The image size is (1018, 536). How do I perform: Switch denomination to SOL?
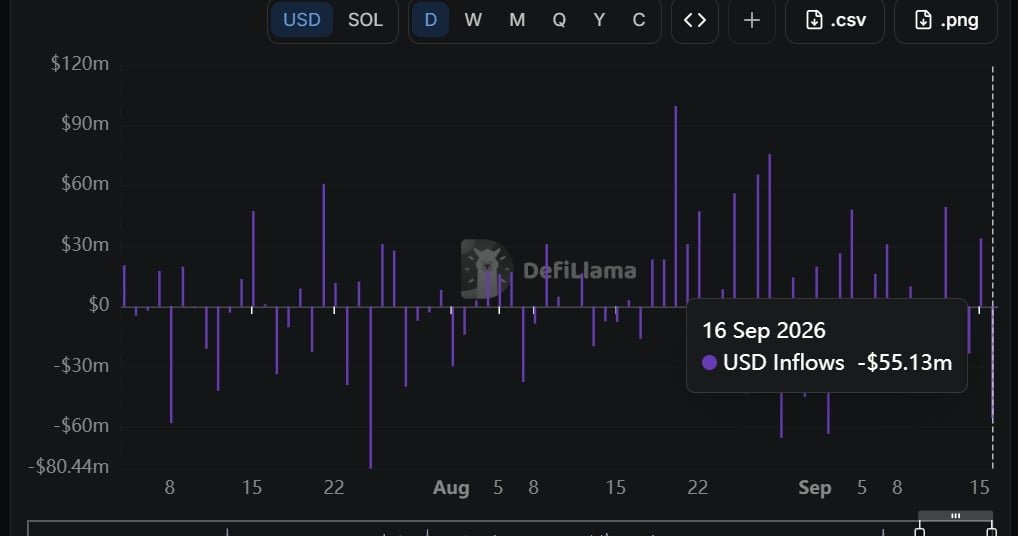coord(366,19)
